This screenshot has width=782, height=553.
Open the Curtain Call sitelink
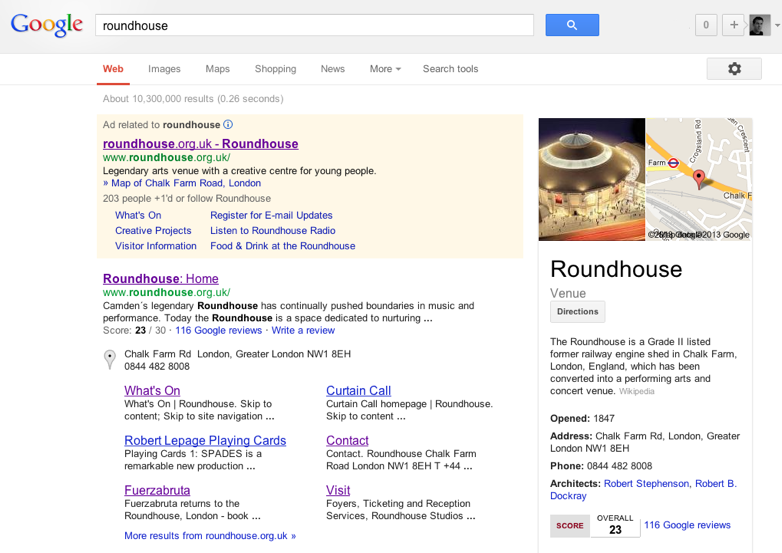[x=359, y=390]
